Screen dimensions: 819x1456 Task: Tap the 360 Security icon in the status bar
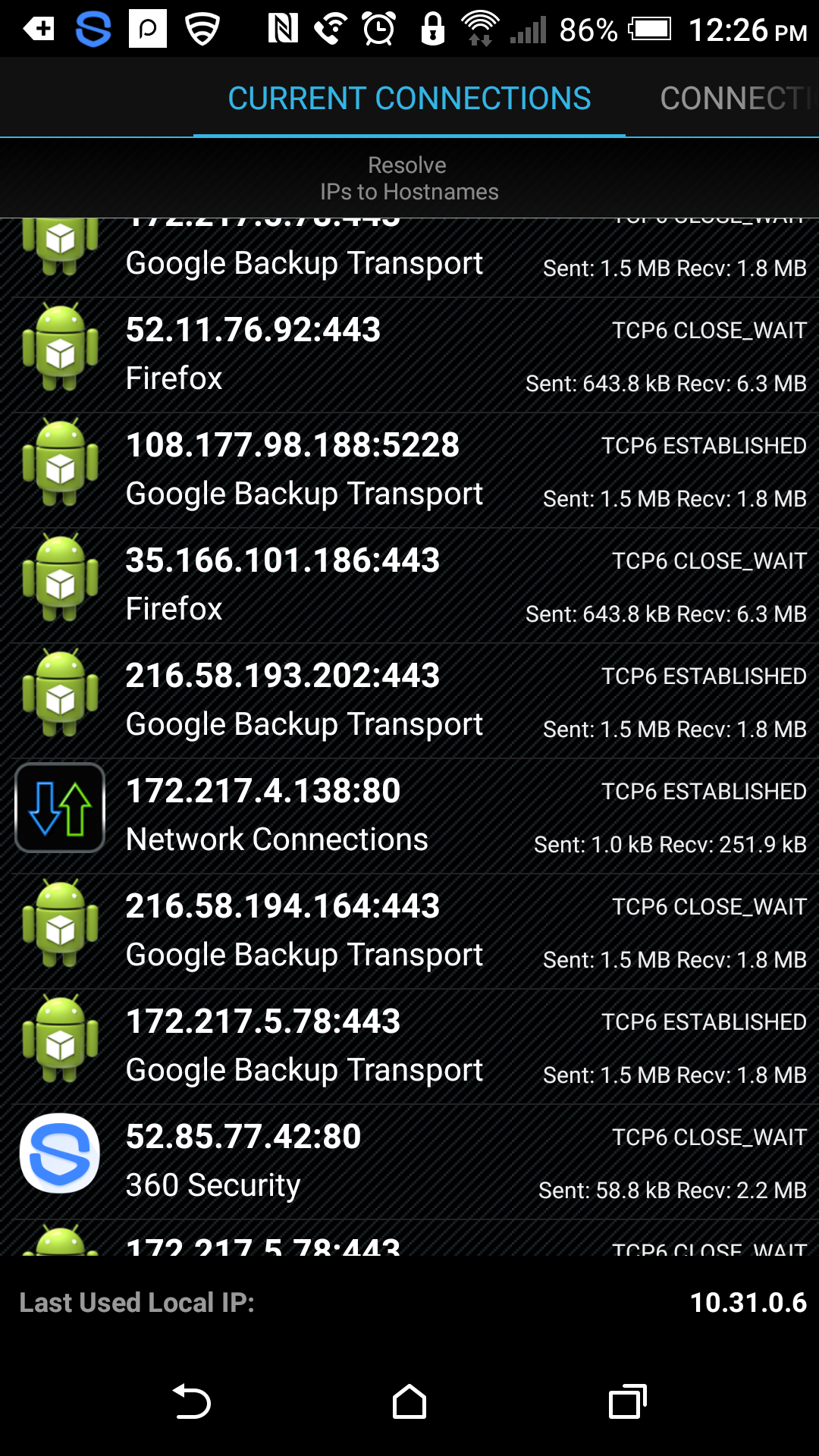93,30
